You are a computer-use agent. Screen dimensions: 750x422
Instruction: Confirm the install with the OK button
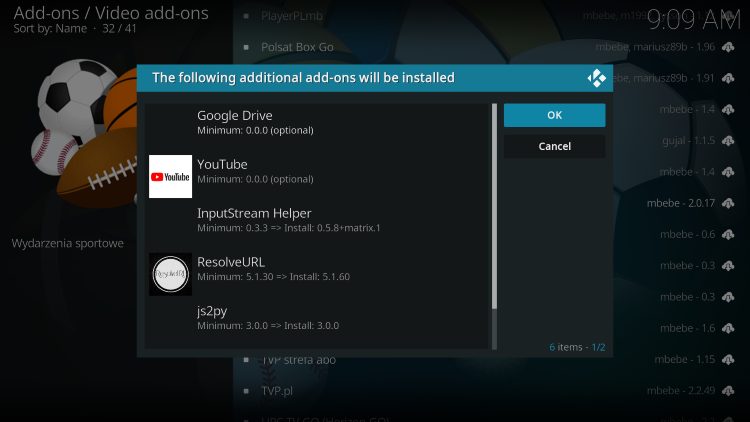(x=554, y=115)
